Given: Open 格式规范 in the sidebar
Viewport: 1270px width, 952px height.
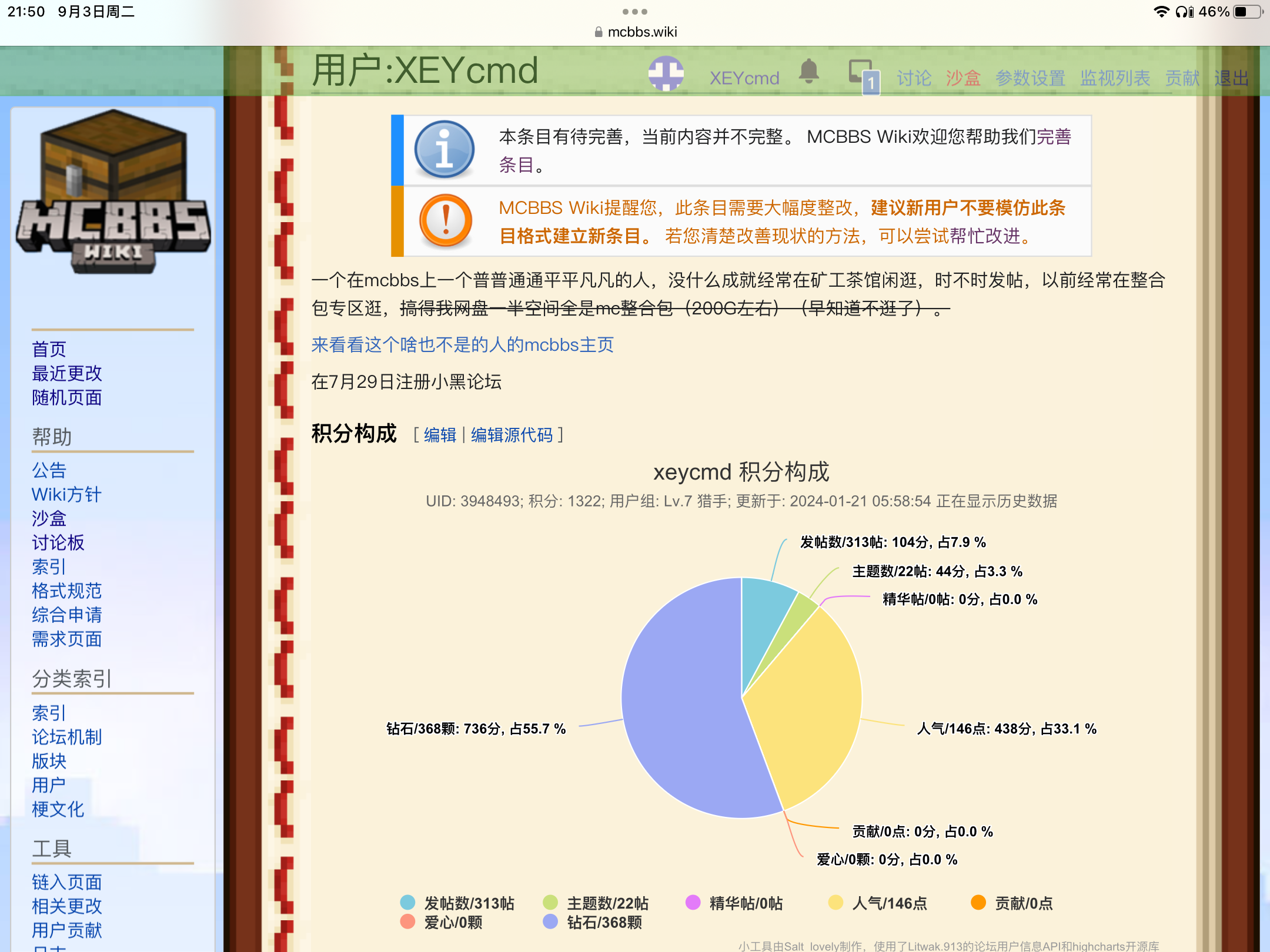Looking at the screenshot, I should [x=66, y=591].
